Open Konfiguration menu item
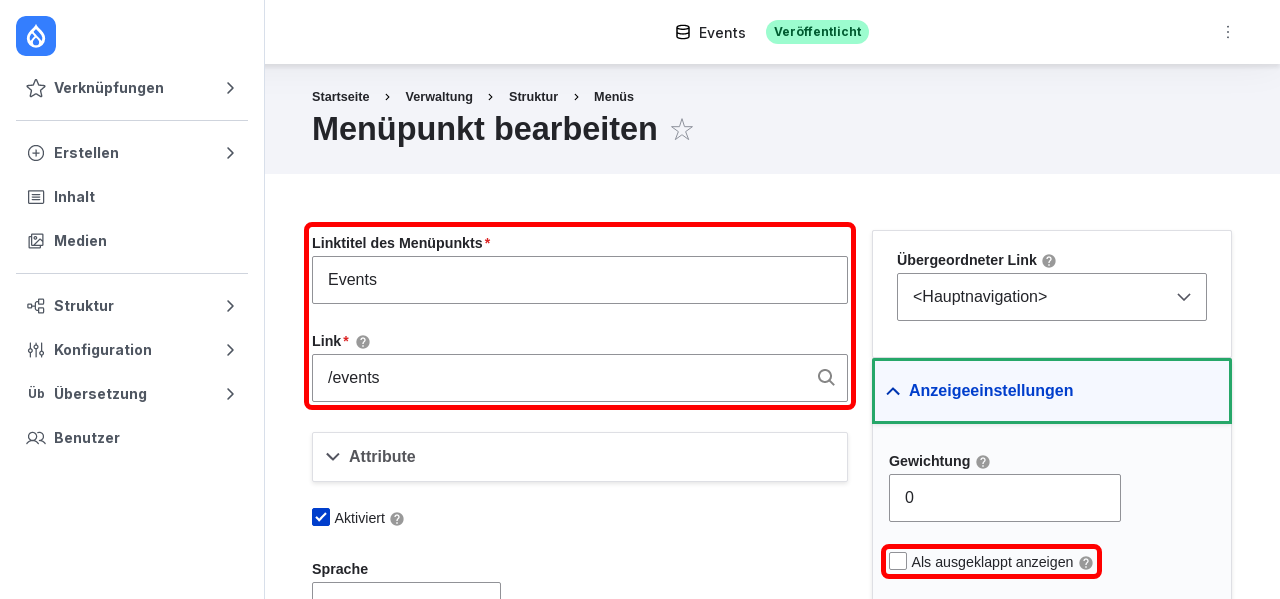The height and width of the screenshot is (599, 1280). coord(132,350)
